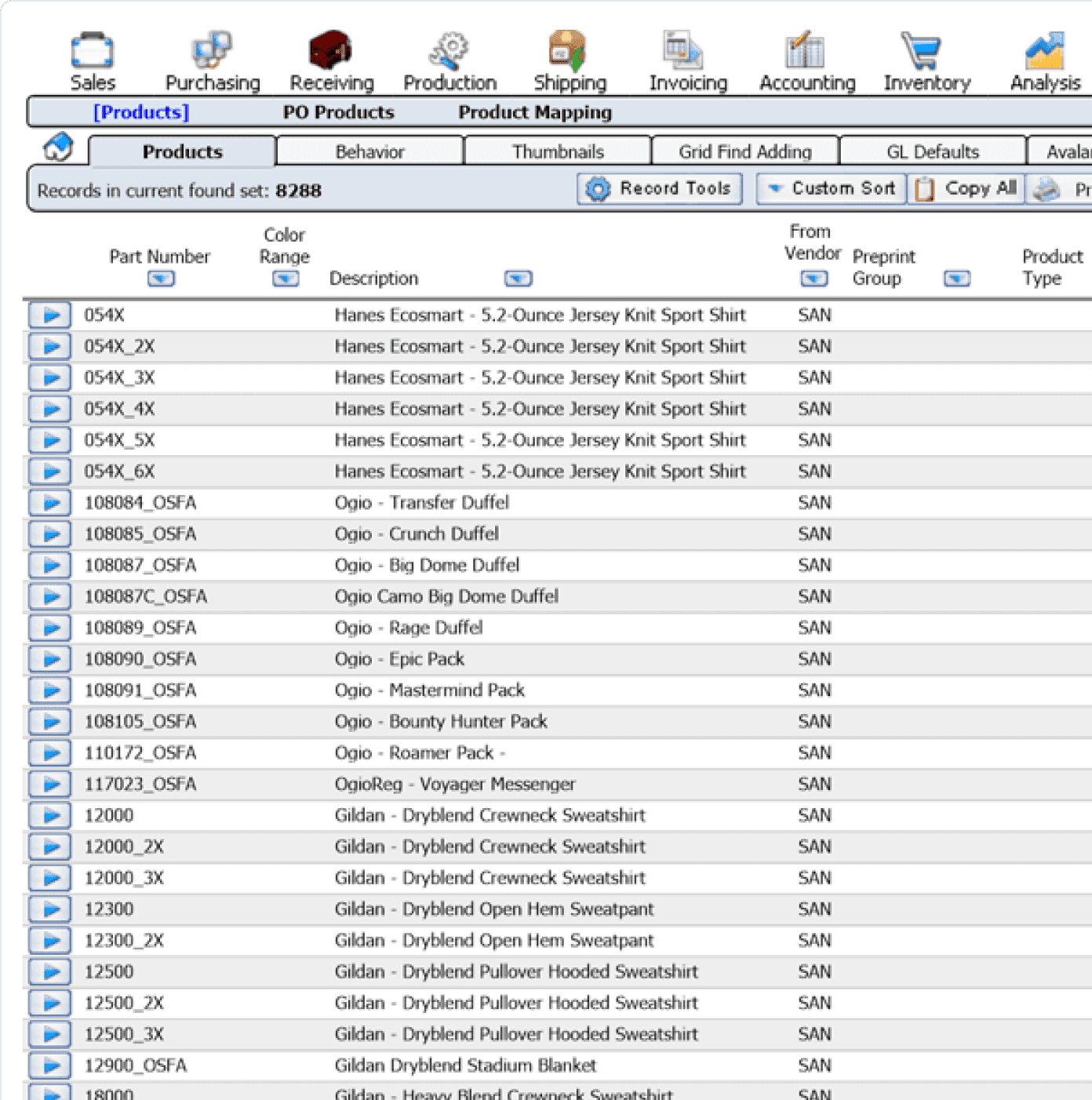Screen dimensions: 1092x1100
Task: Expand the Color Range column filter arrow
Action: pos(285,279)
